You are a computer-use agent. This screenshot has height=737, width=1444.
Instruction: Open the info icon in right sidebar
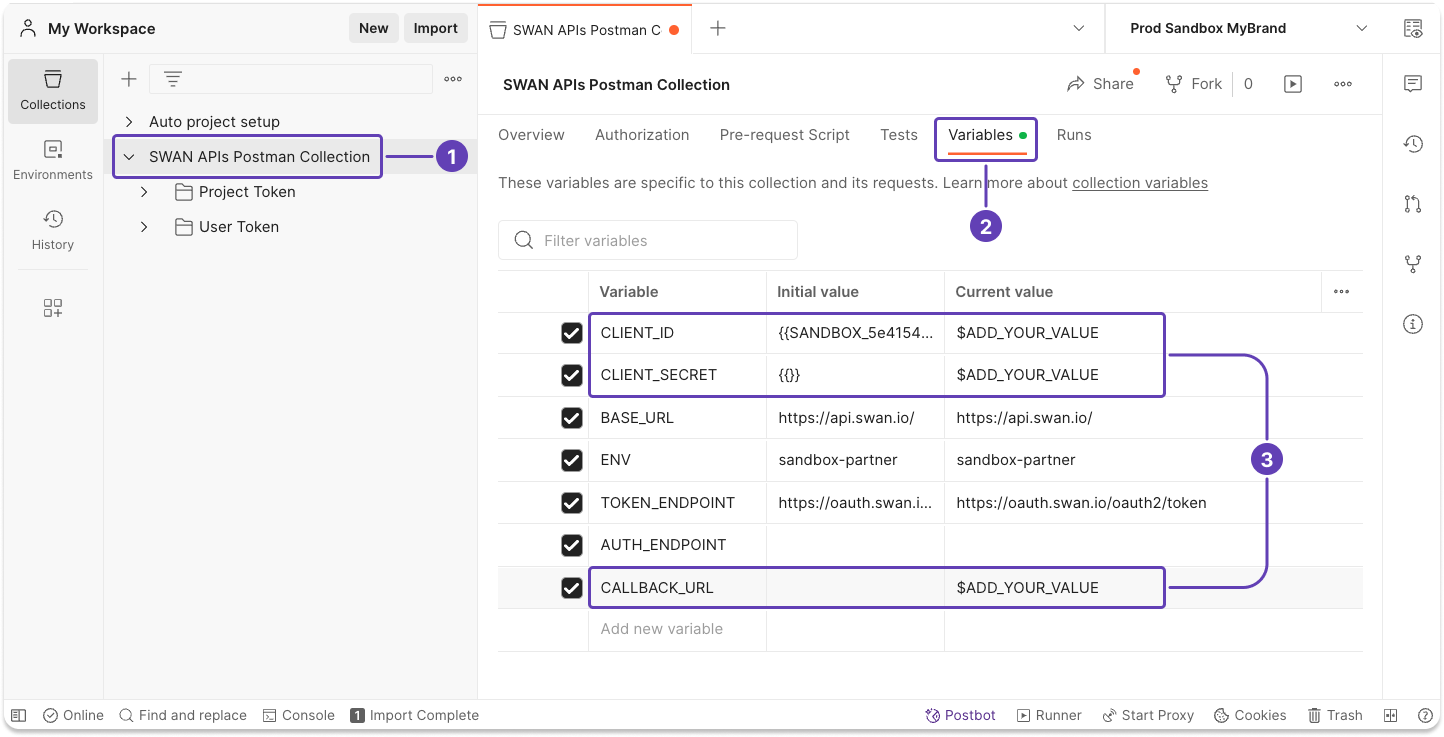[1412, 324]
